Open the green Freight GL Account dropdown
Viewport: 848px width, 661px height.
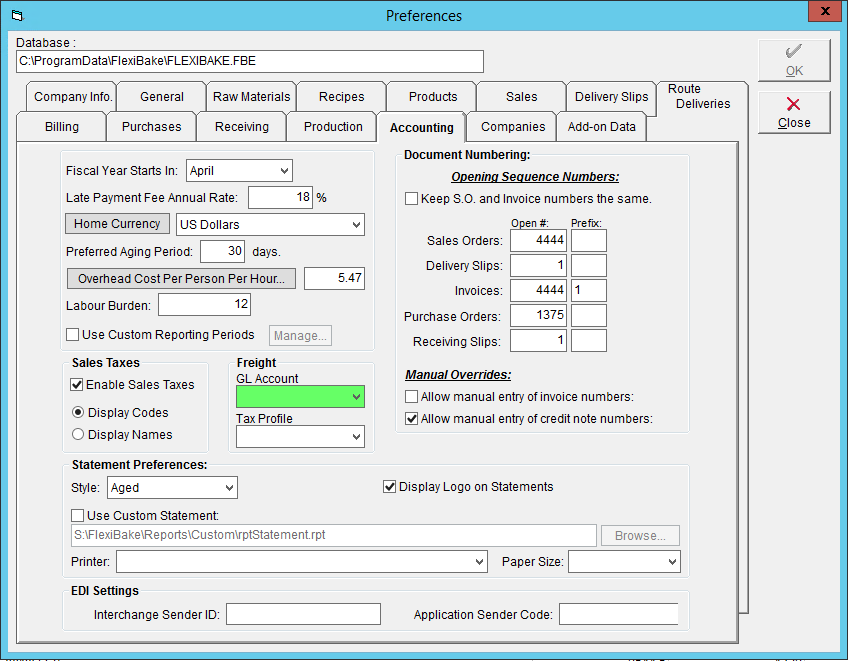click(x=300, y=396)
